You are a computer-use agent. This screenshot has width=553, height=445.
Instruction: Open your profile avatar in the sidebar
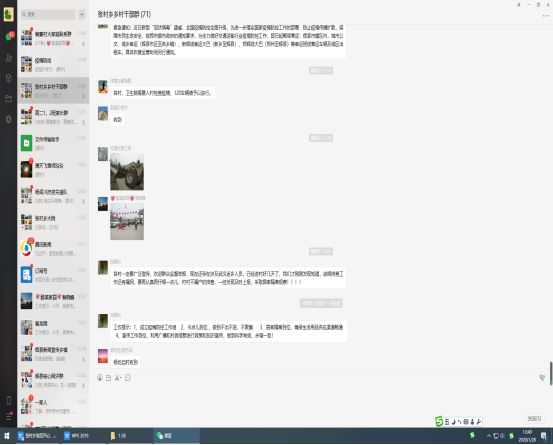click(8, 14)
